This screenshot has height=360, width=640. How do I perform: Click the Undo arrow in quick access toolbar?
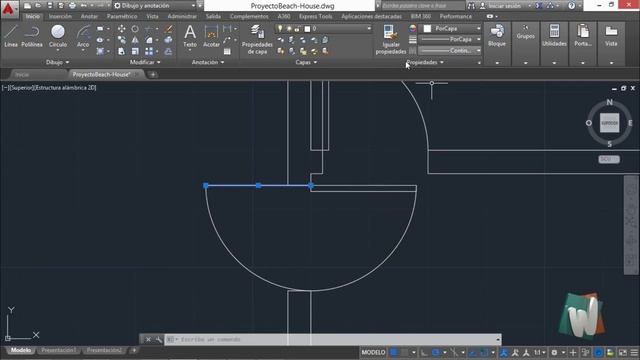click(x=84, y=6)
